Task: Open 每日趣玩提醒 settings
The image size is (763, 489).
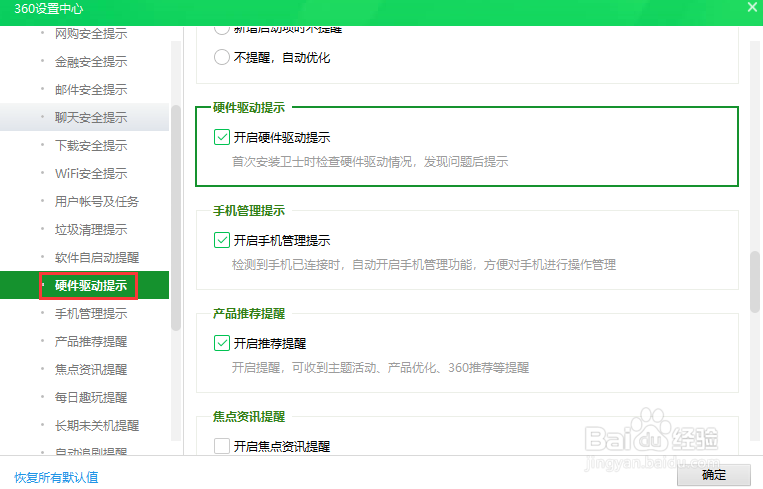Action: pos(91,398)
